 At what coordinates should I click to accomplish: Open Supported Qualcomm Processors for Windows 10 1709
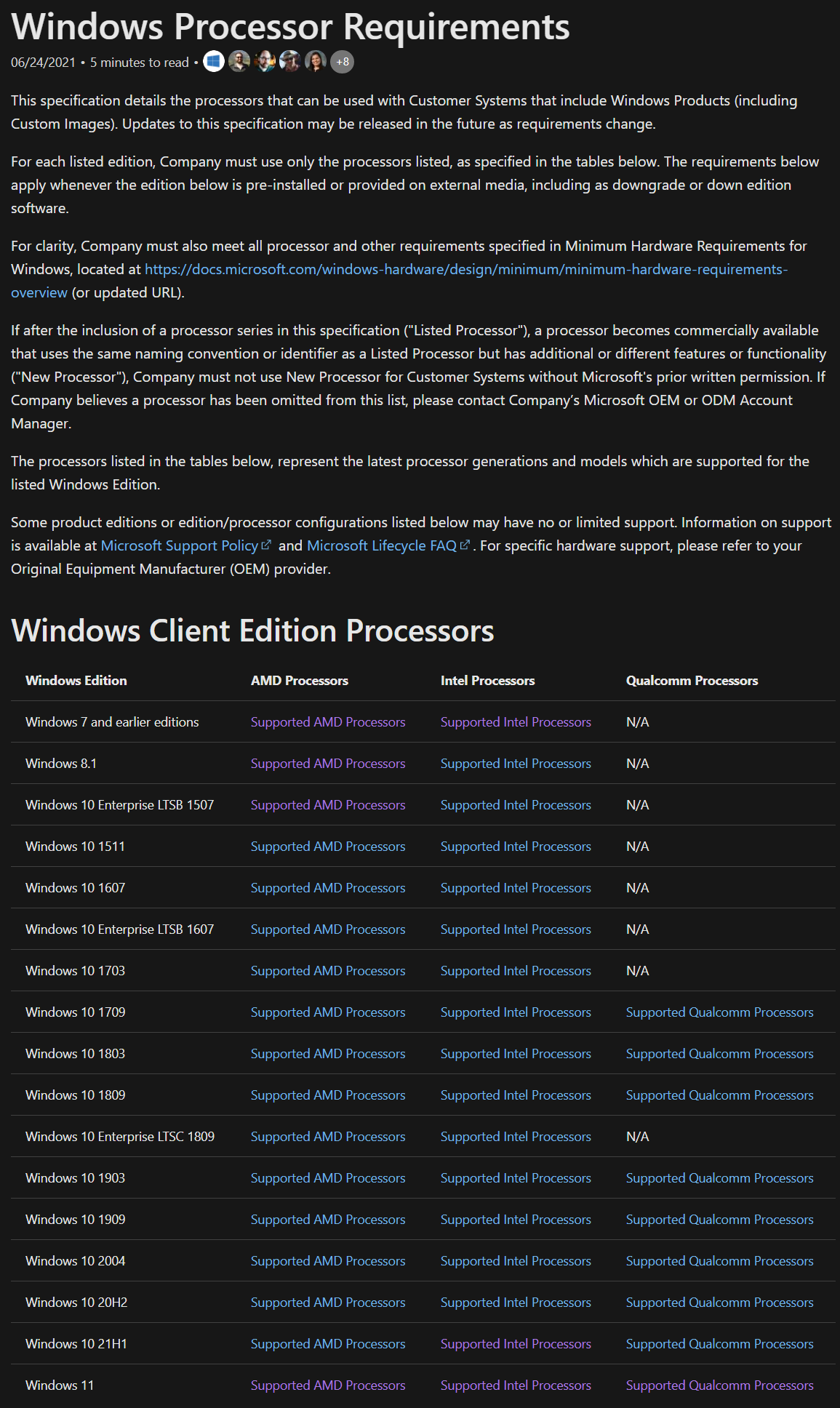click(719, 1012)
